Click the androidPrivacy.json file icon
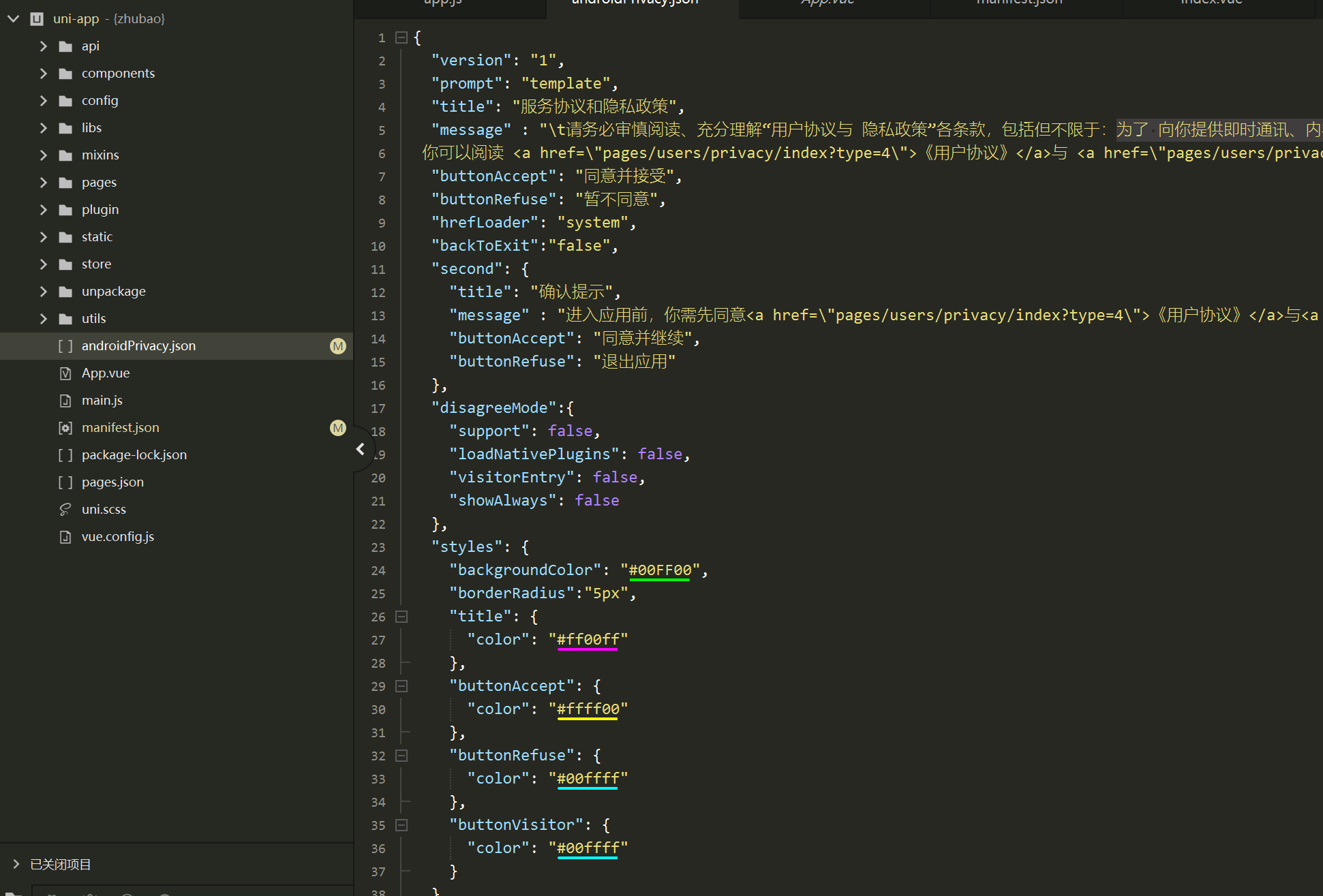Screen dimensions: 1323x896 (65, 346)
